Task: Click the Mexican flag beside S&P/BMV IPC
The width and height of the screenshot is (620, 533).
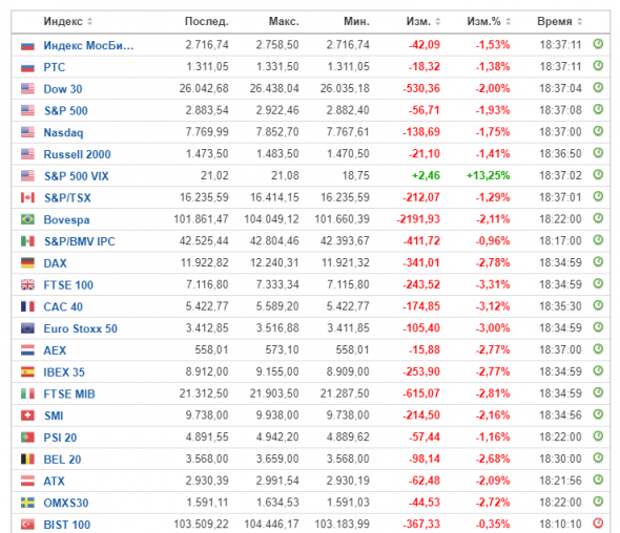Action: tap(28, 241)
